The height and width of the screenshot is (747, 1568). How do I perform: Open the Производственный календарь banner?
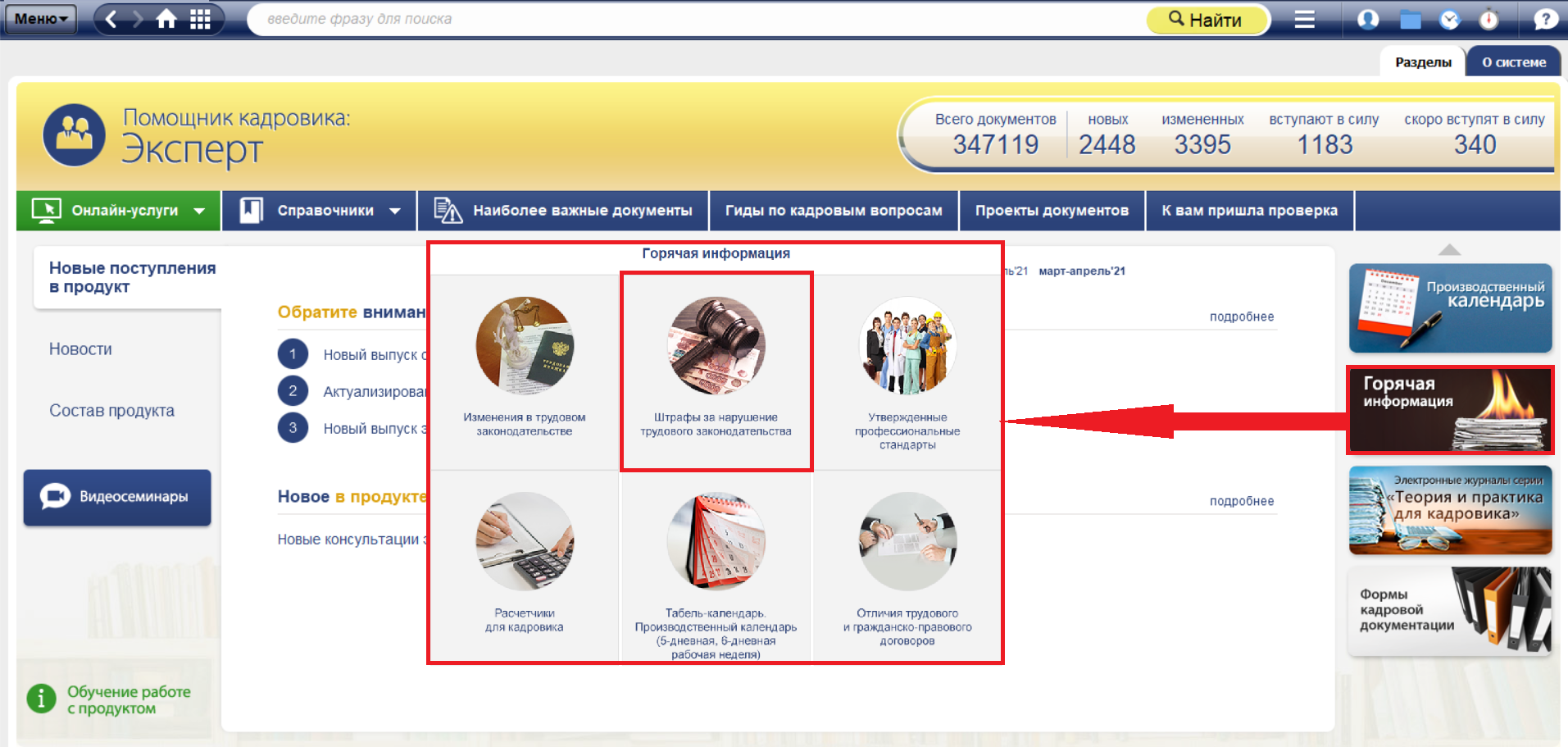pyautogui.click(x=1450, y=308)
